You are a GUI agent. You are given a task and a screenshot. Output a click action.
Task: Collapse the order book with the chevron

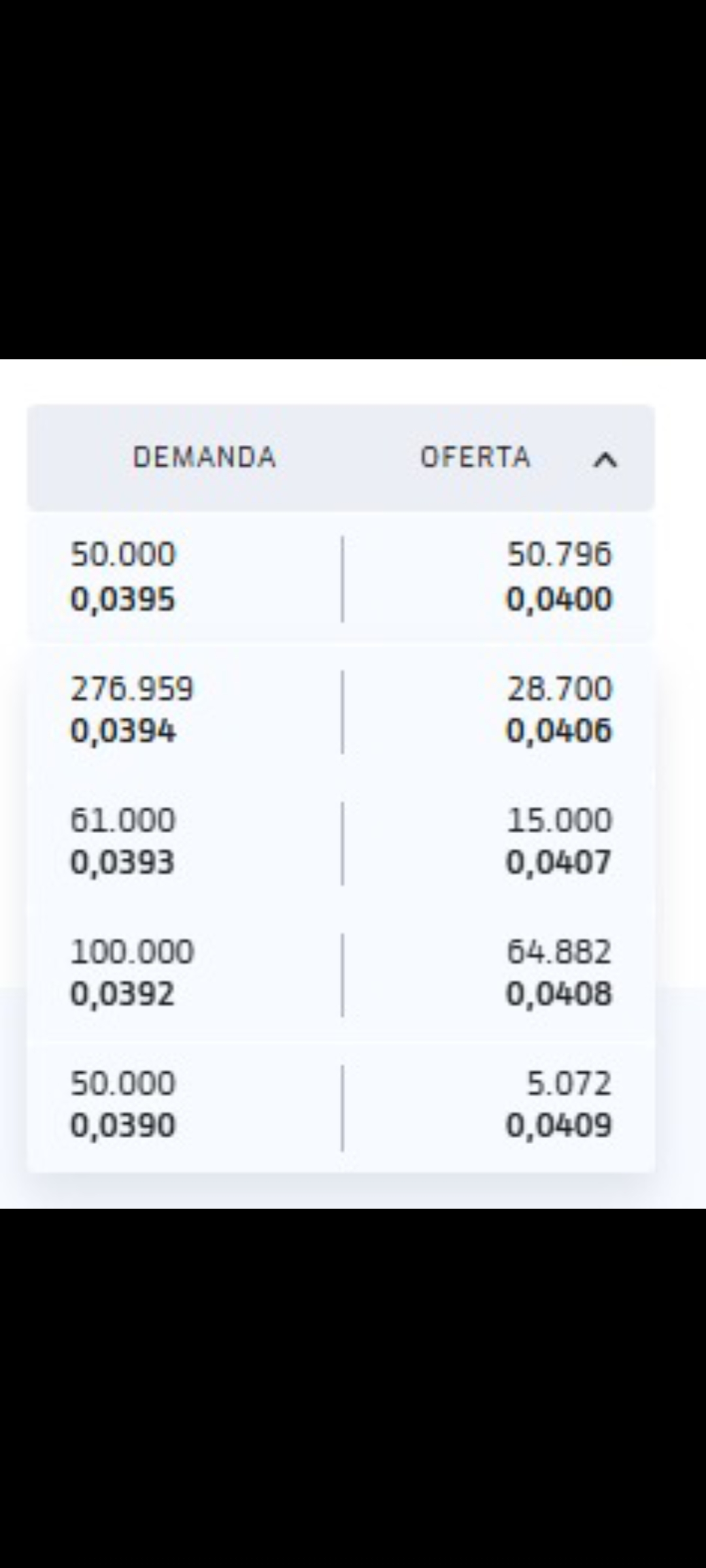pos(605,460)
